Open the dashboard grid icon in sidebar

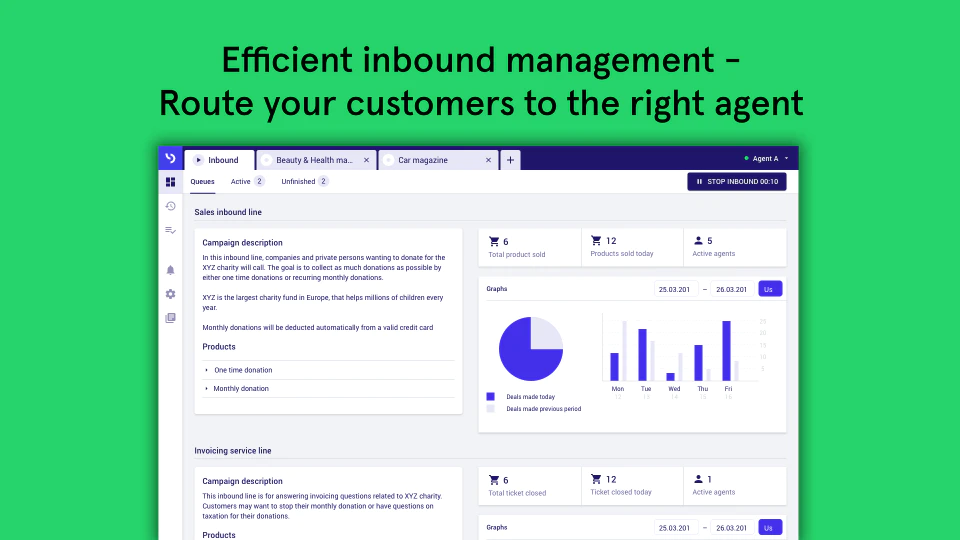tap(170, 182)
